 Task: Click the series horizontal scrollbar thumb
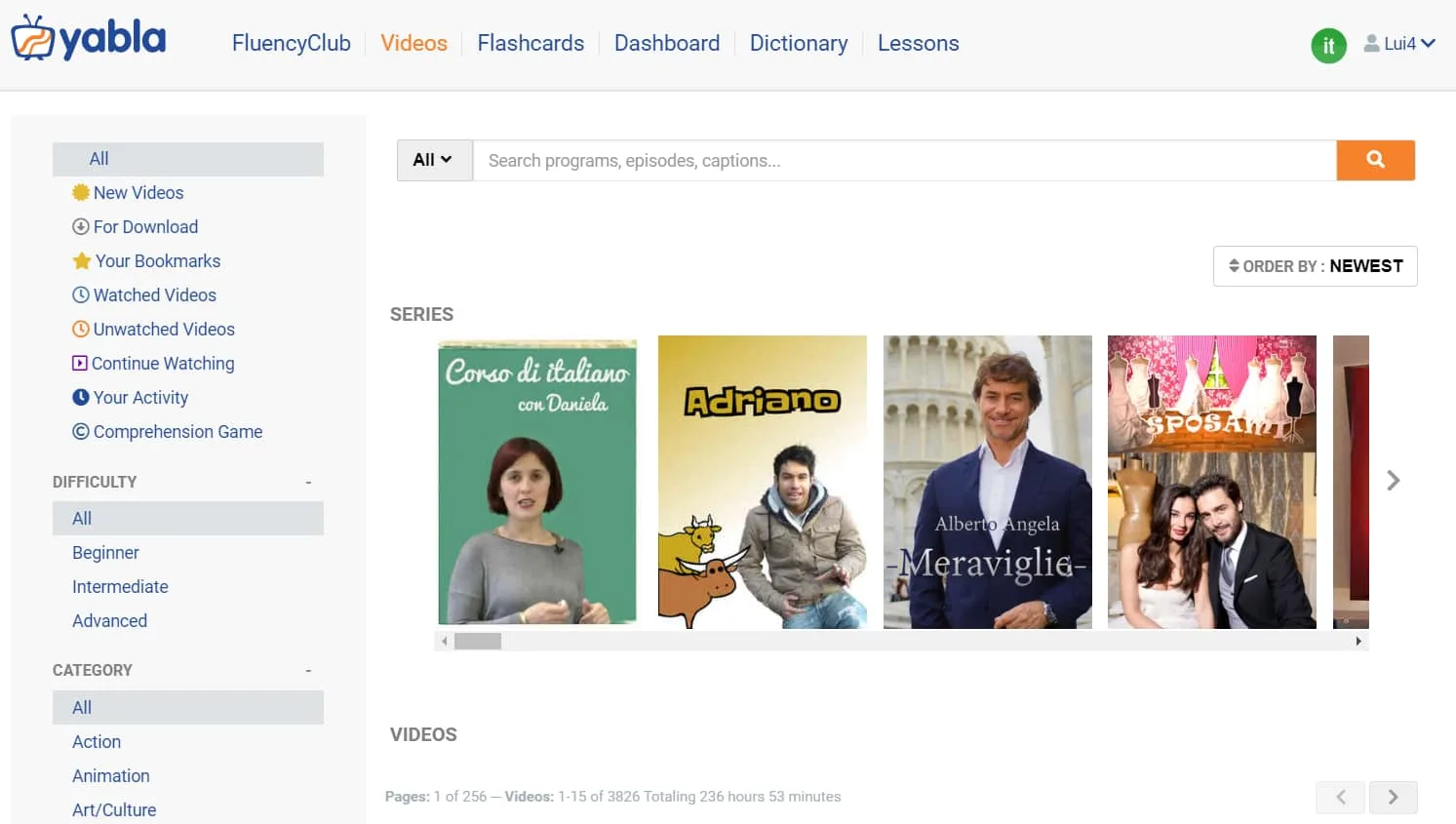tap(478, 642)
